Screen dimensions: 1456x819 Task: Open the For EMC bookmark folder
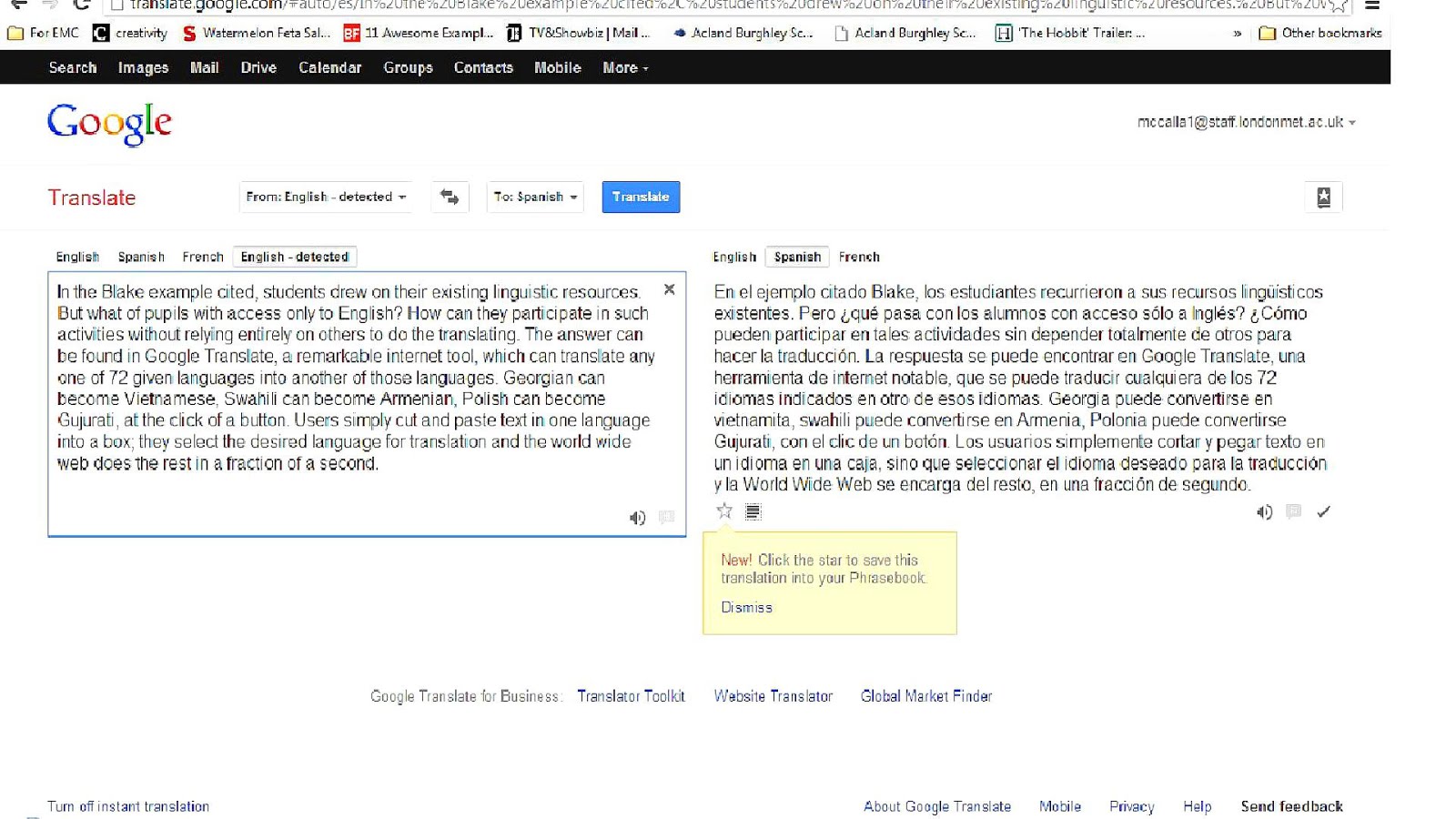point(43,33)
